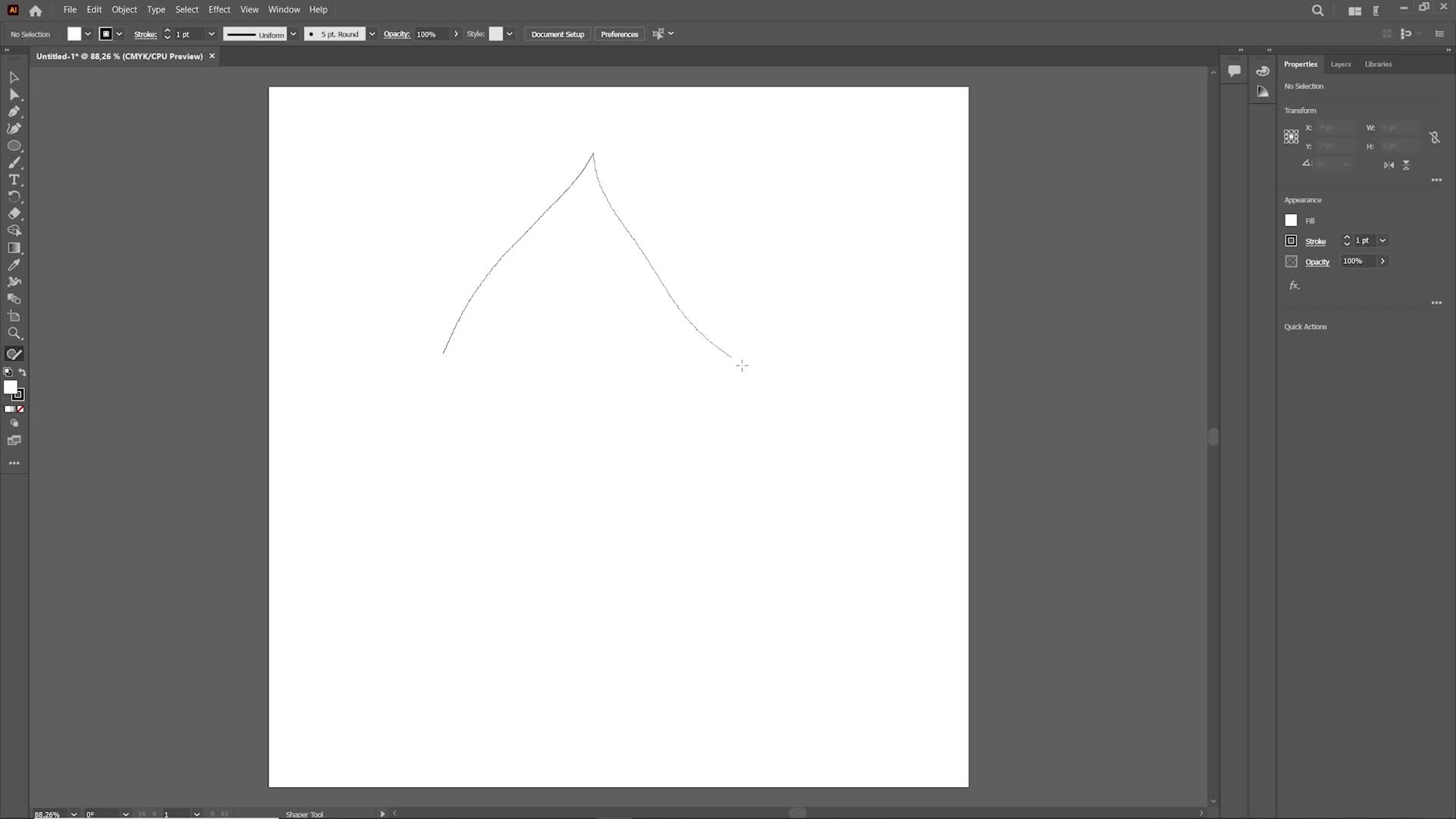This screenshot has height=819, width=1456.
Task: Open the control bar stroke color dropdown
Action: pos(119,34)
